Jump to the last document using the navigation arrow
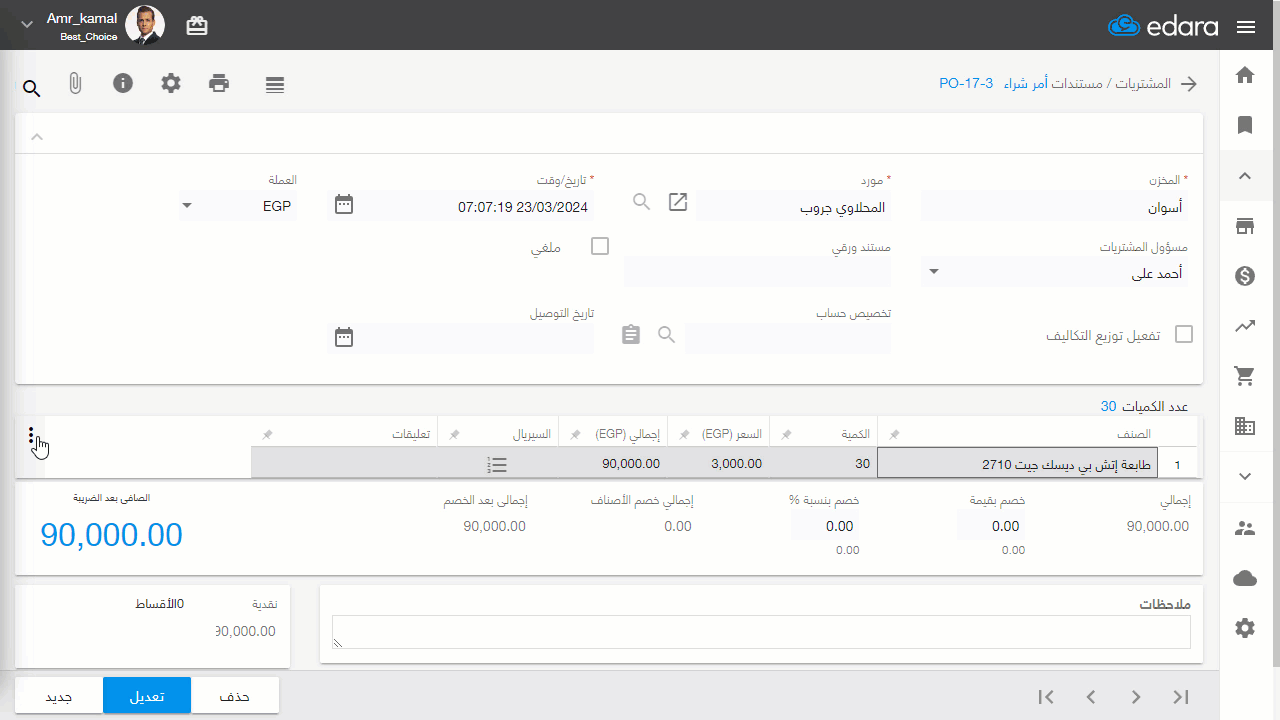 (x=1181, y=697)
